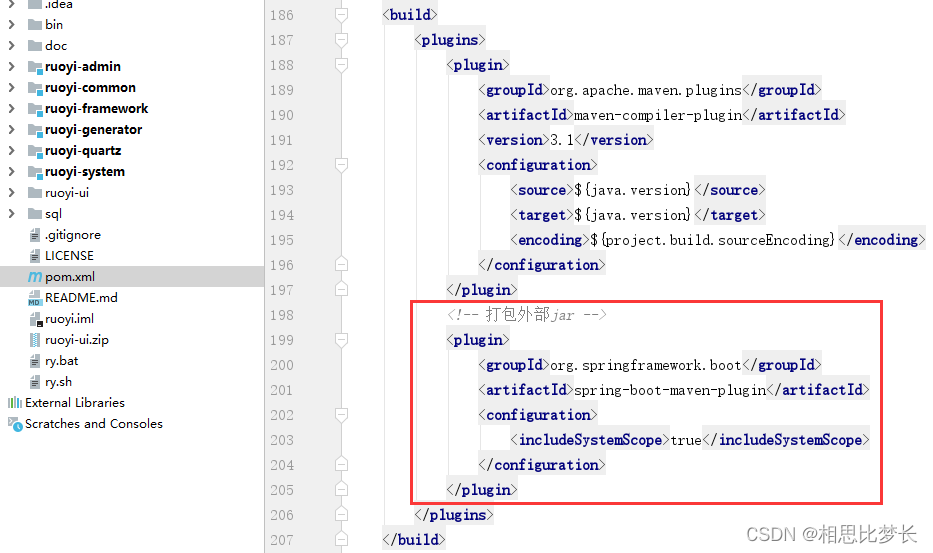This screenshot has width=933, height=553.
Task: Click the doc folder icon
Action: tap(35, 45)
